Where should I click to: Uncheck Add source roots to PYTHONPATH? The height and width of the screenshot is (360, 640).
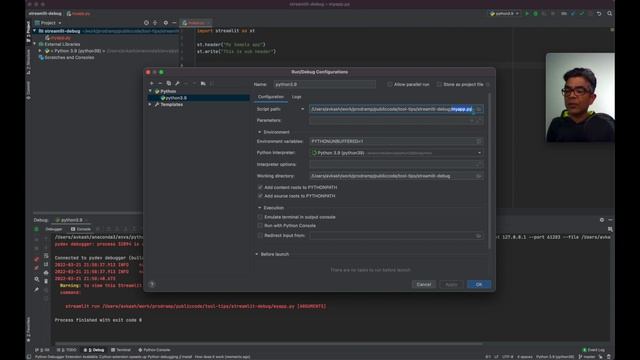click(x=260, y=196)
